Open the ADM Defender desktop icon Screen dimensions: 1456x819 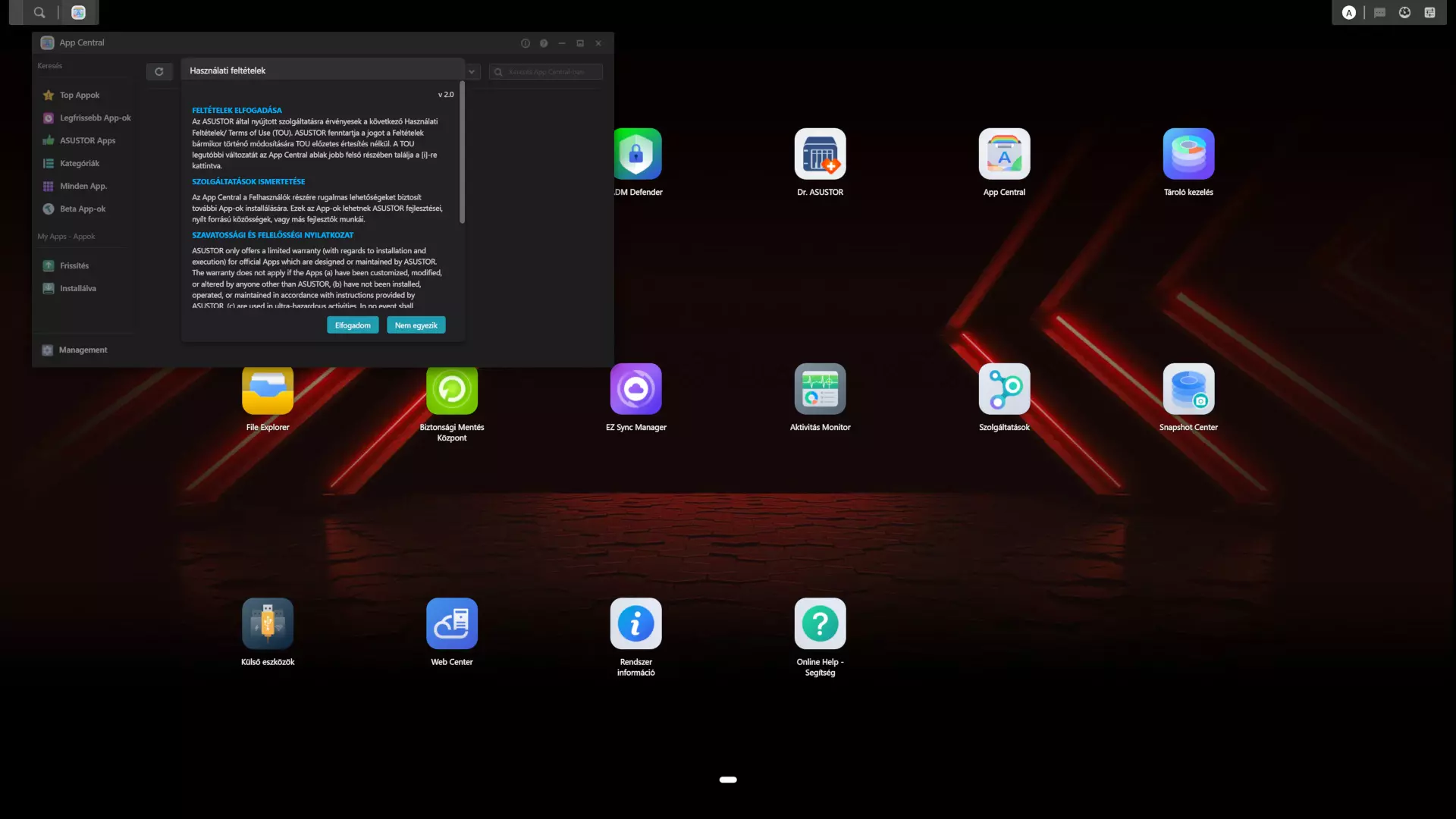click(637, 154)
